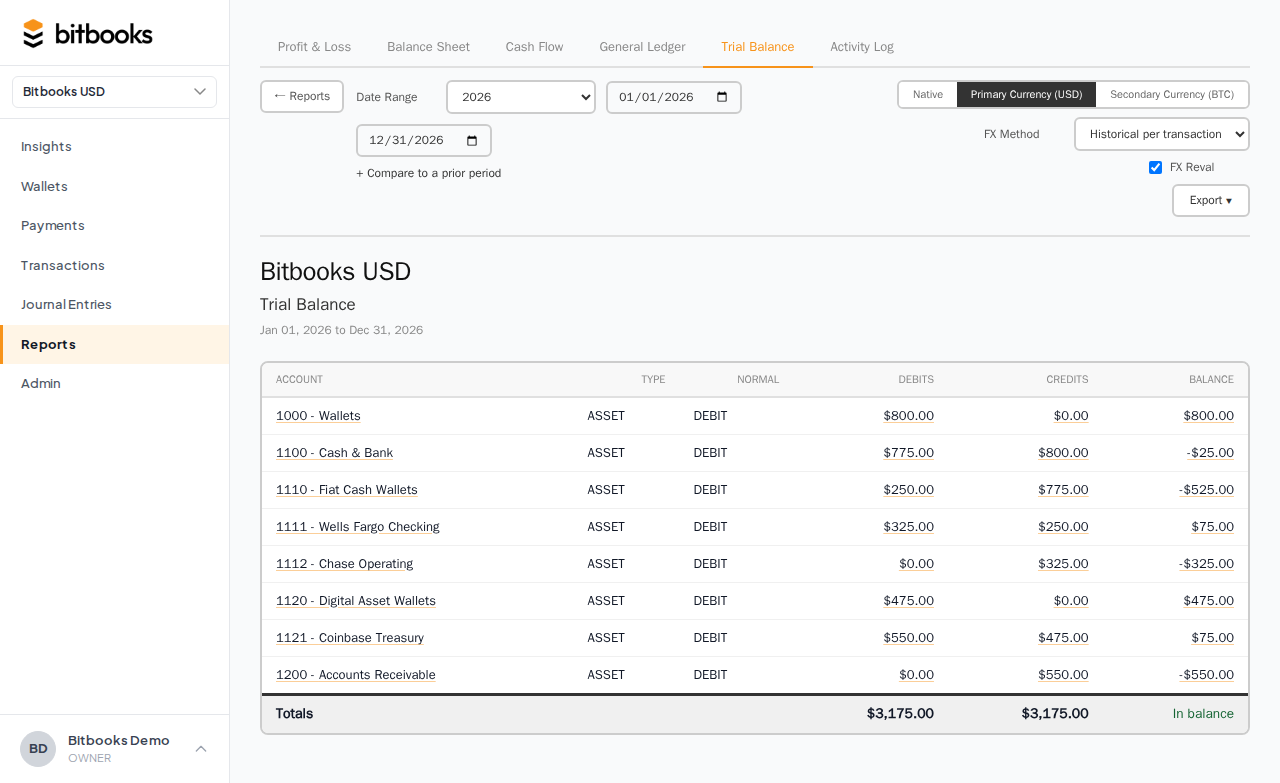
Task: Click the $800.00 debits for Wallets
Action: (x=908, y=416)
